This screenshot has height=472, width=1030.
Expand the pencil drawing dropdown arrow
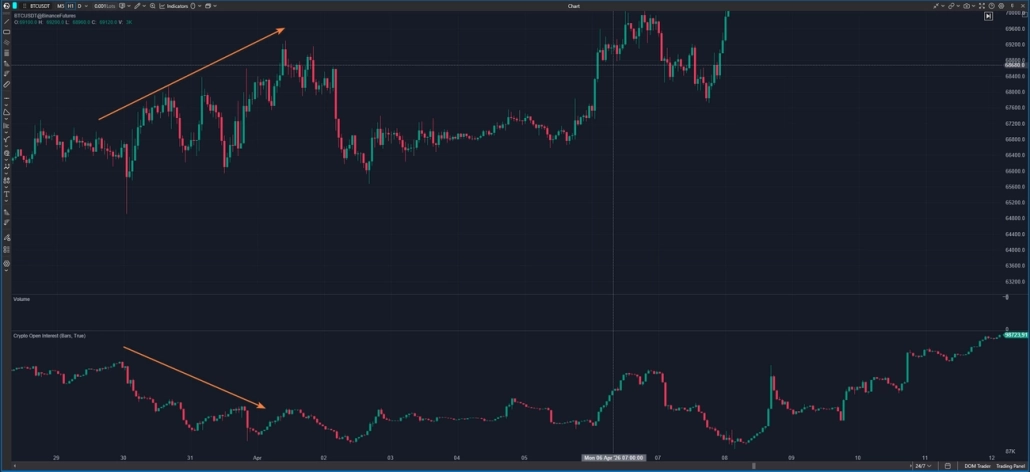point(144,6)
